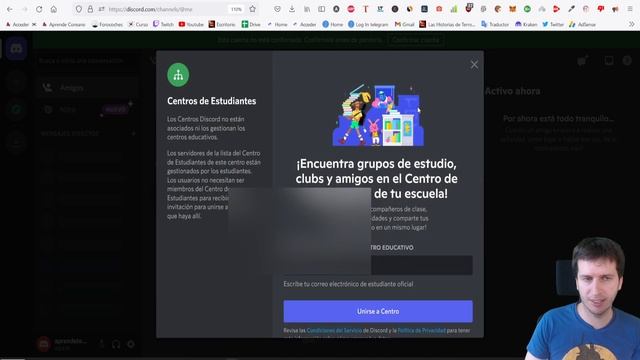Open the Traductor bookmark
Image resolution: width=640 pixels, height=360 pixels.
495,24
